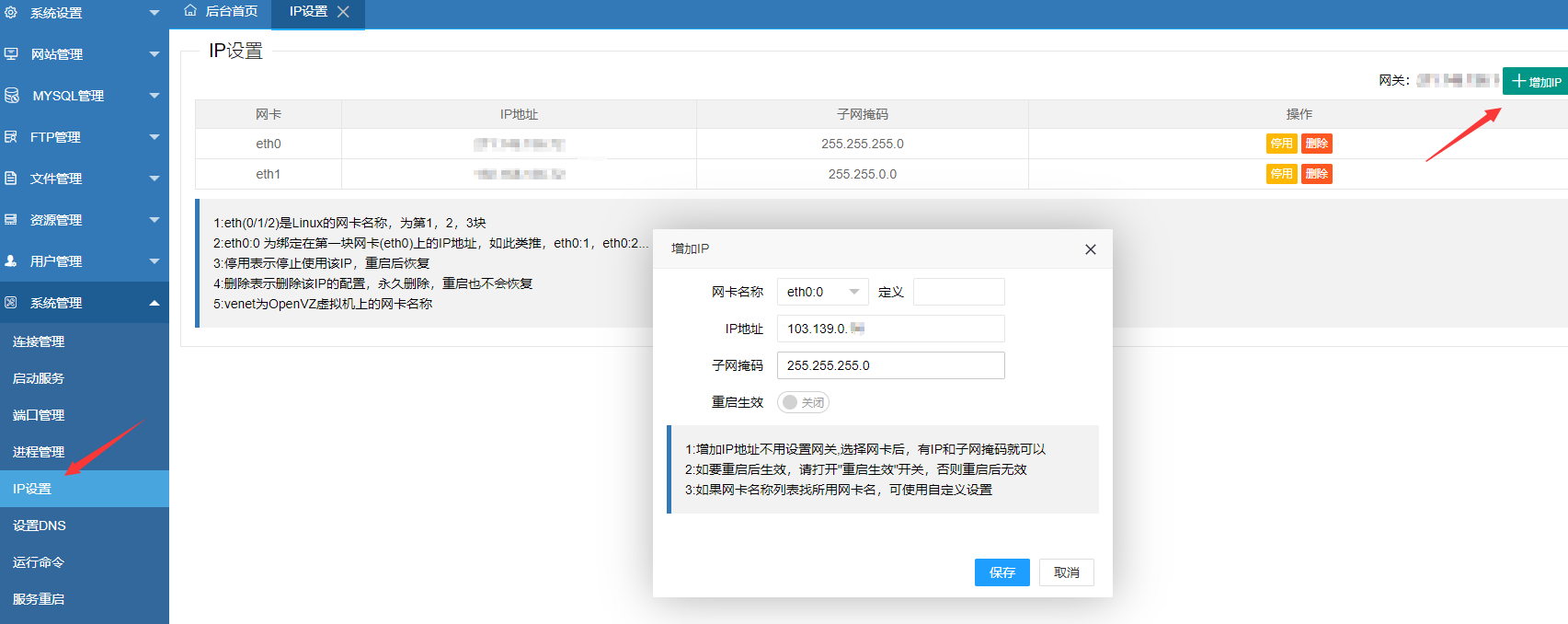Viewport: 1568px width, 624px height.
Task: Click the 系统设置 gear icon in sidebar
Action: tap(11, 13)
